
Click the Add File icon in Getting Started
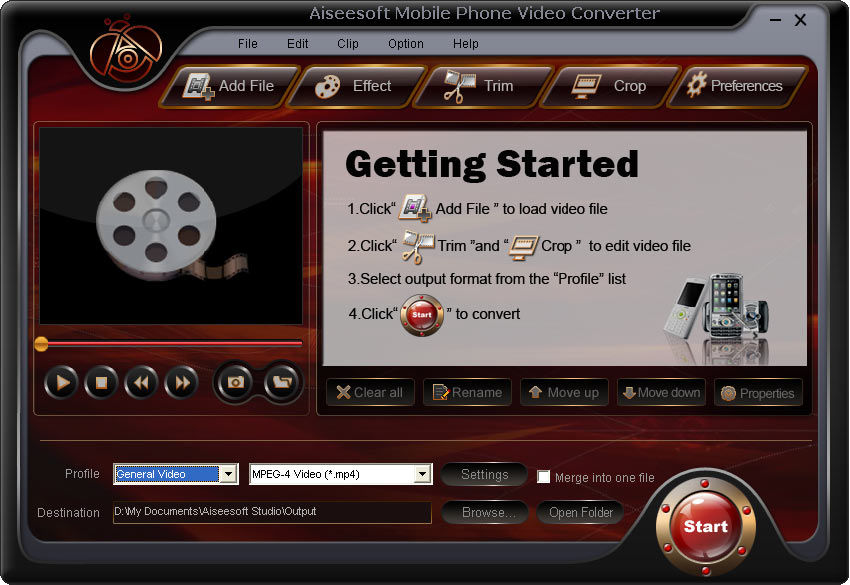coord(415,208)
